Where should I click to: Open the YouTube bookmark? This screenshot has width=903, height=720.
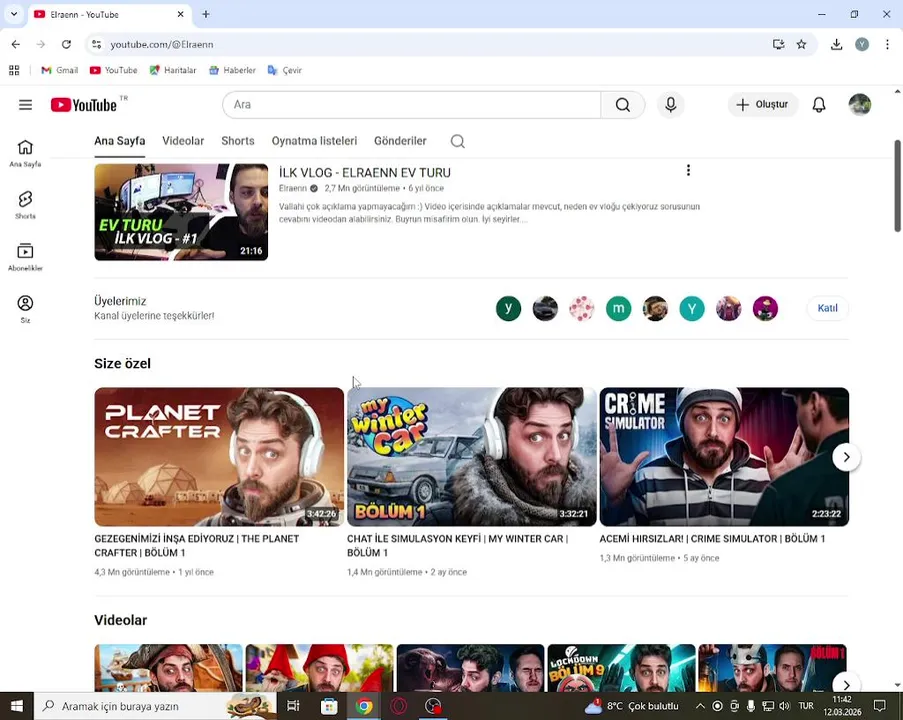pos(113,70)
